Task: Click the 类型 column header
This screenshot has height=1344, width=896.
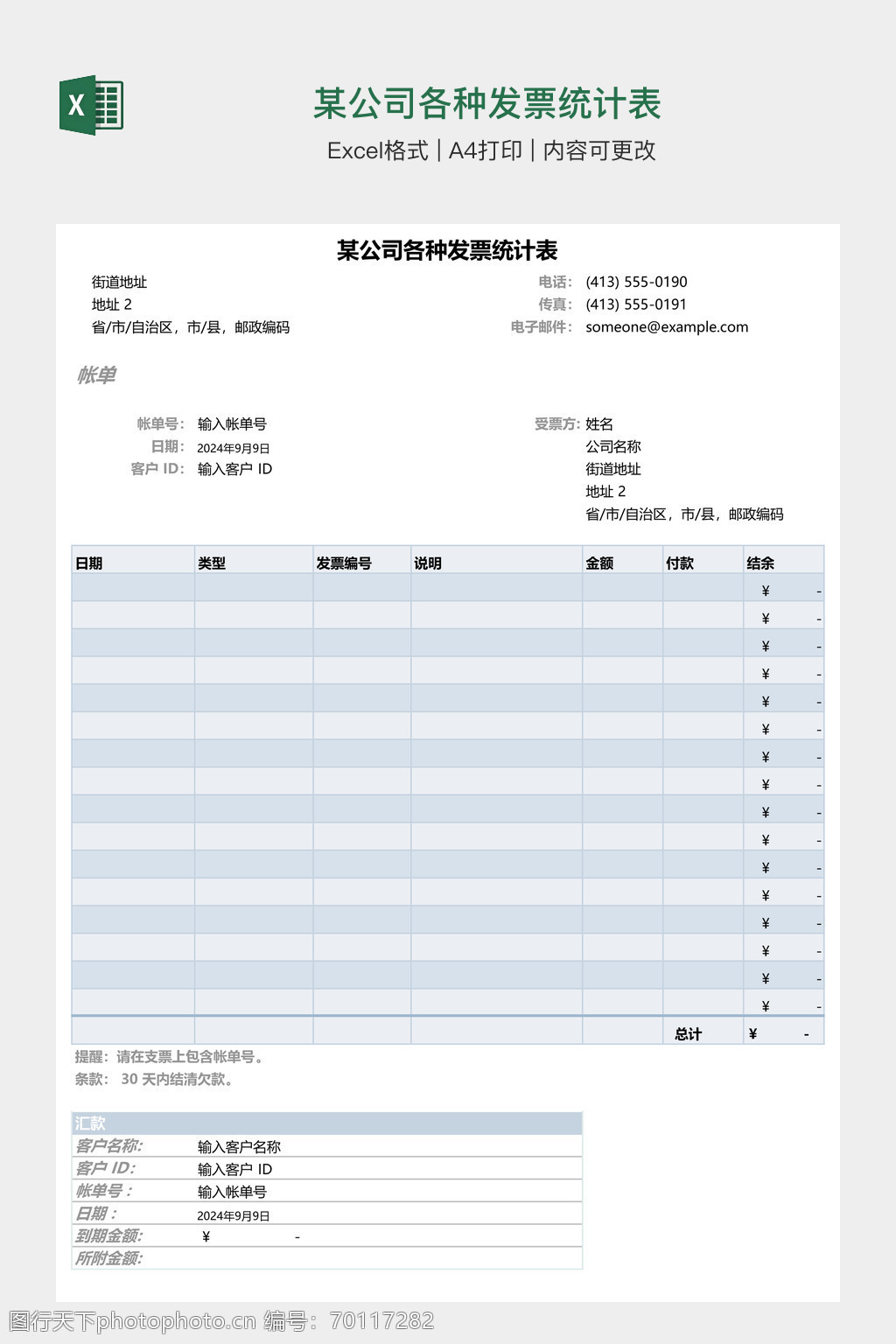Action: tap(212, 563)
